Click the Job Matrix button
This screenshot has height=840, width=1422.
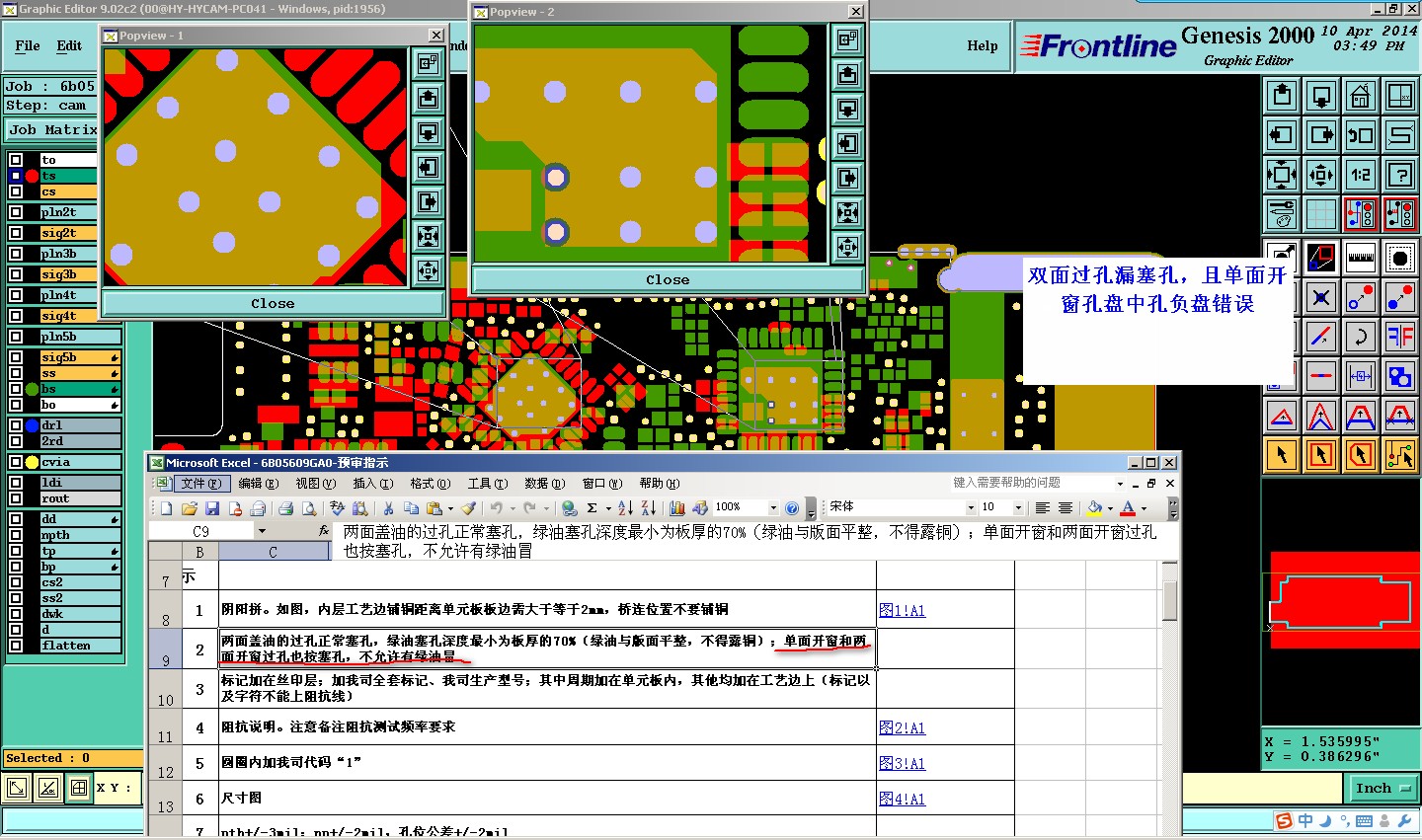52,129
